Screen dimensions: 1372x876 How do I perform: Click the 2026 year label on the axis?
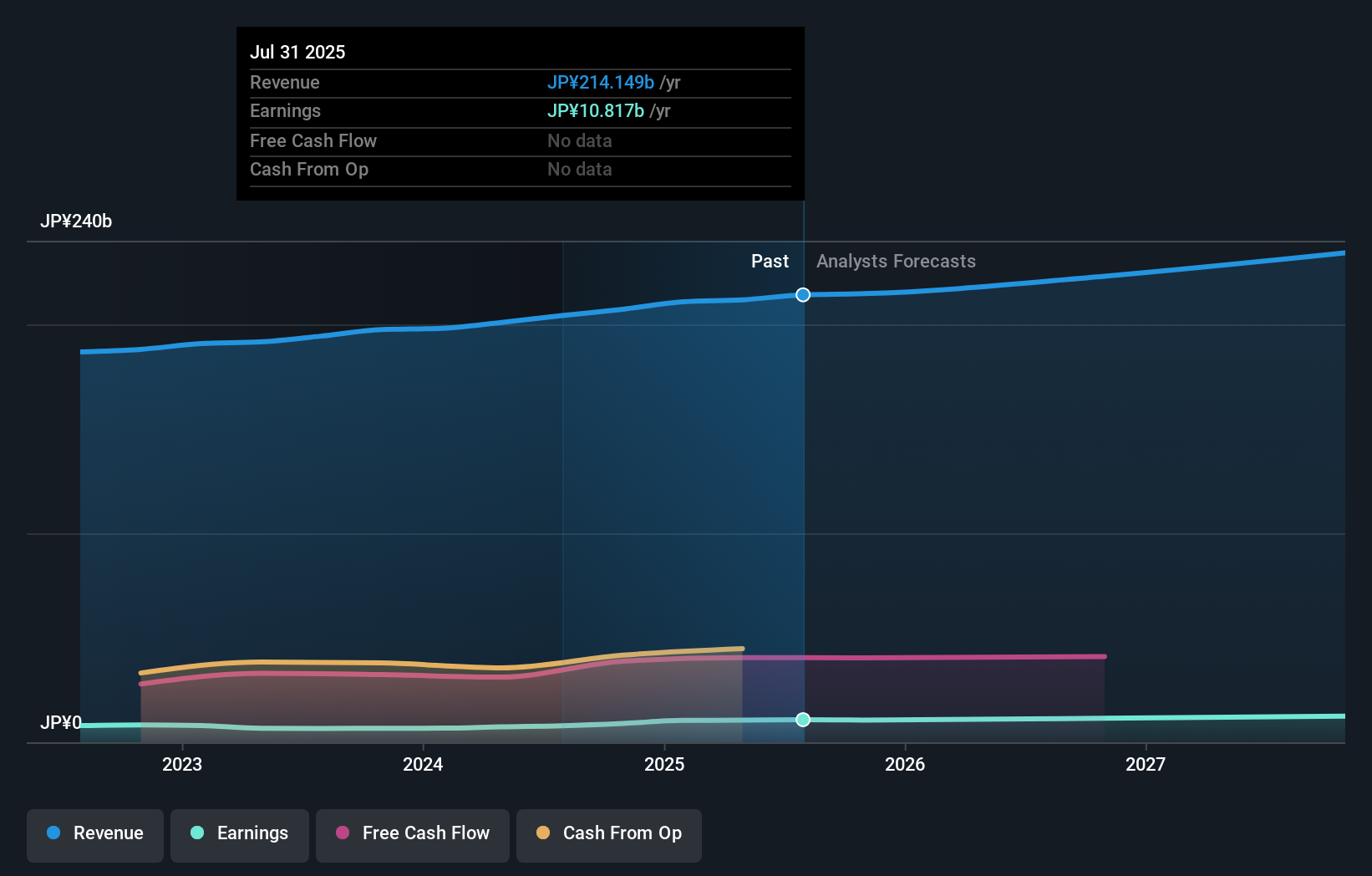click(x=905, y=764)
